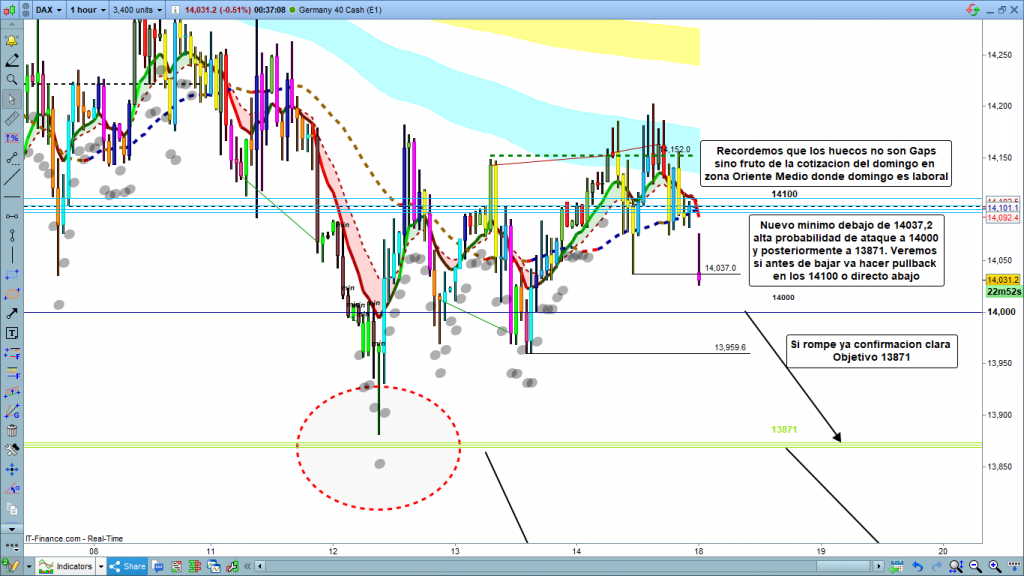1024x576 pixels.
Task: Click the candlestick chart style icon top-left
Action: pyautogui.click(x=12, y=9)
